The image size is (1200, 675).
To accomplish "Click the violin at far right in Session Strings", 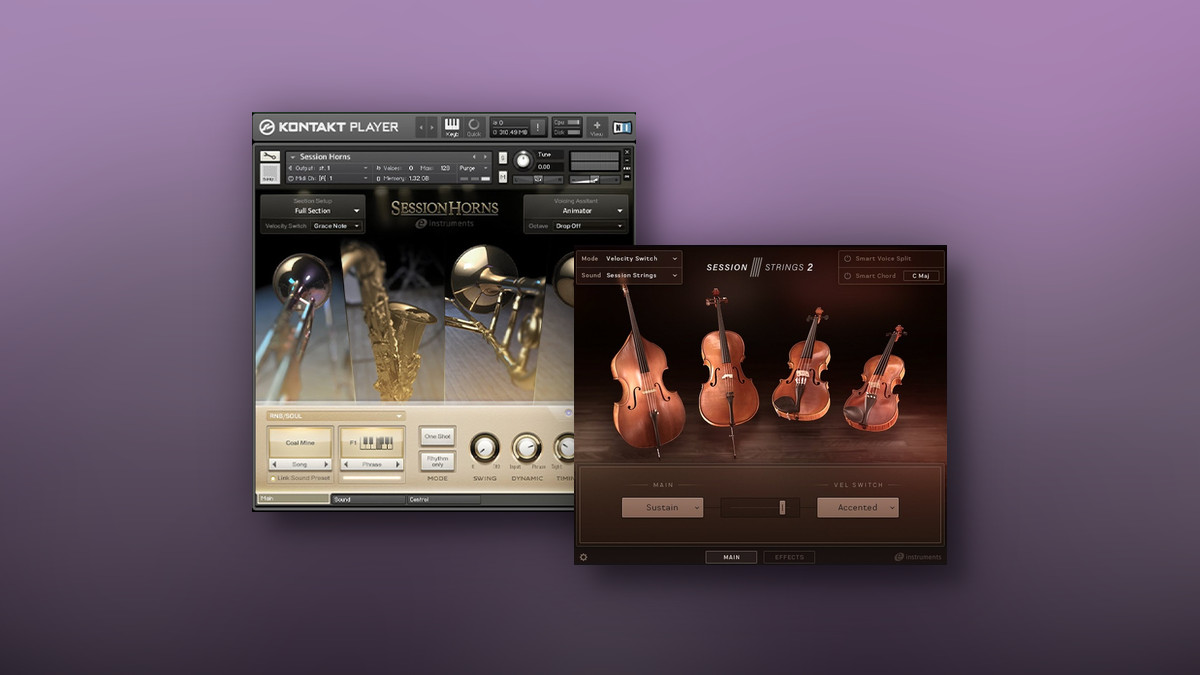I will pyautogui.click(x=875, y=378).
